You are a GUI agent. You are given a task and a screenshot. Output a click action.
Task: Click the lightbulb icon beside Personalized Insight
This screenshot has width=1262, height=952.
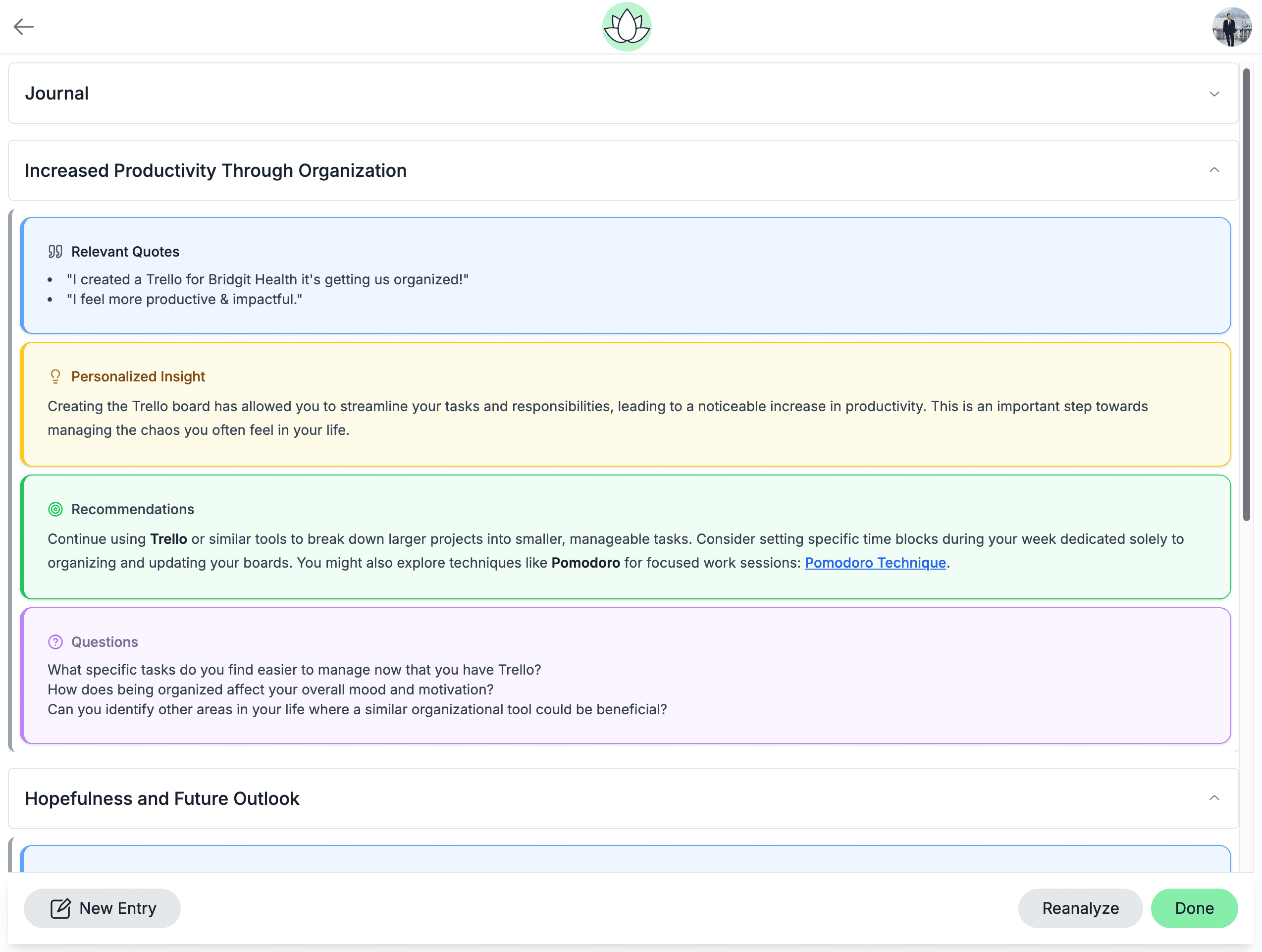55,376
